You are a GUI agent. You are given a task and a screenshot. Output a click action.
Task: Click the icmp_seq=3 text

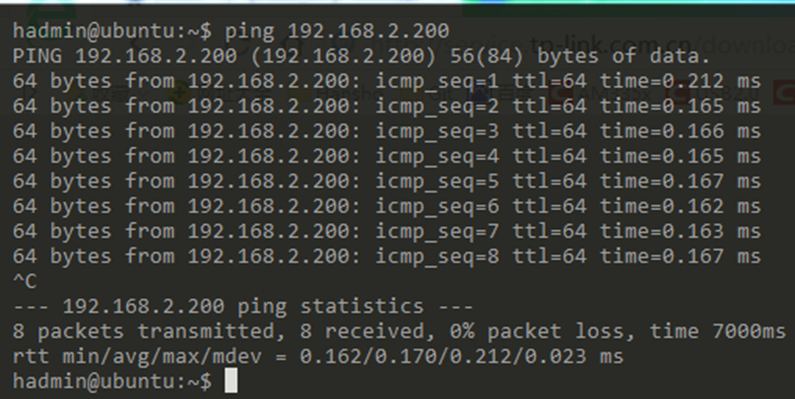point(437,131)
